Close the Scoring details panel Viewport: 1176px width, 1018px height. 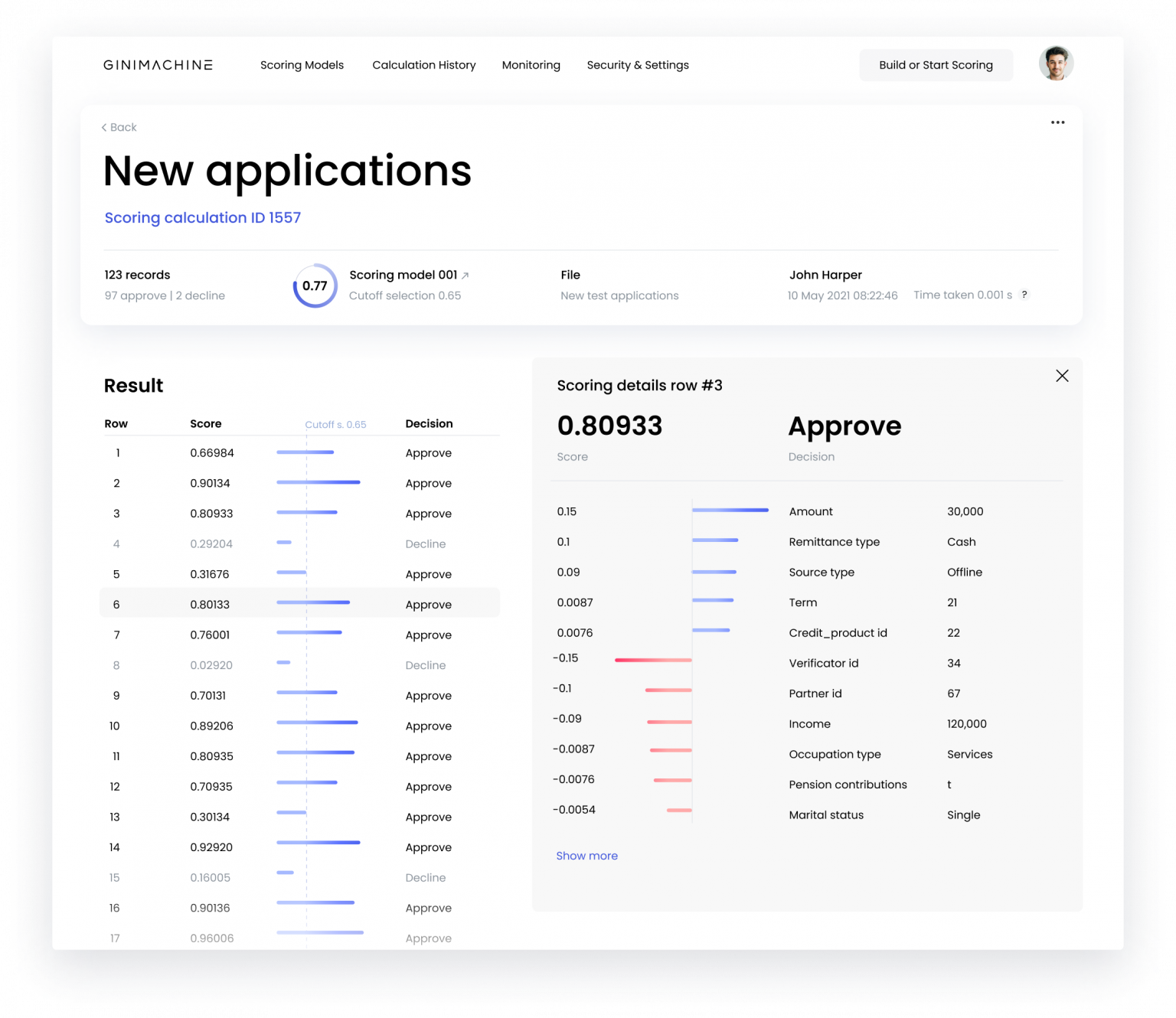[1062, 376]
